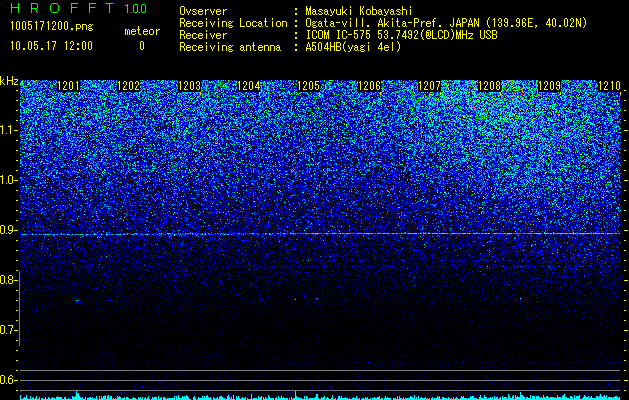Screen dimensions: 629x400
Task: Click observer name Masayuki Kobayashi
Action: [x=359, y=11]
